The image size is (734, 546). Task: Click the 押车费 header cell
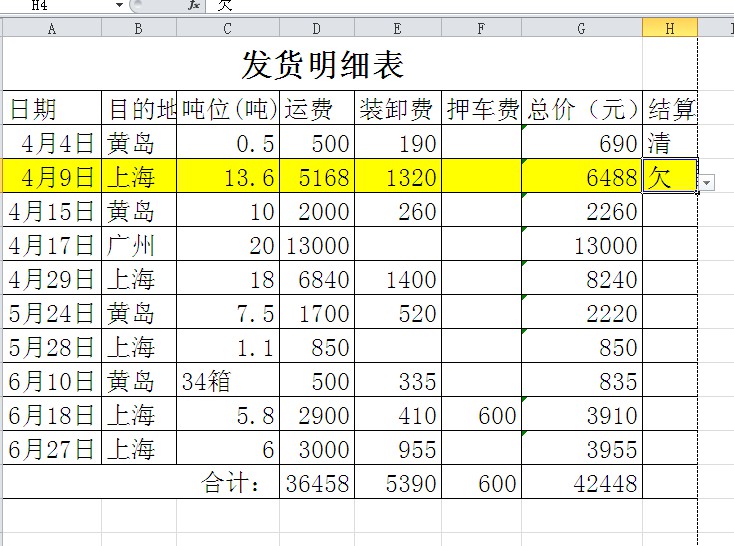click(x=481, y=108)
